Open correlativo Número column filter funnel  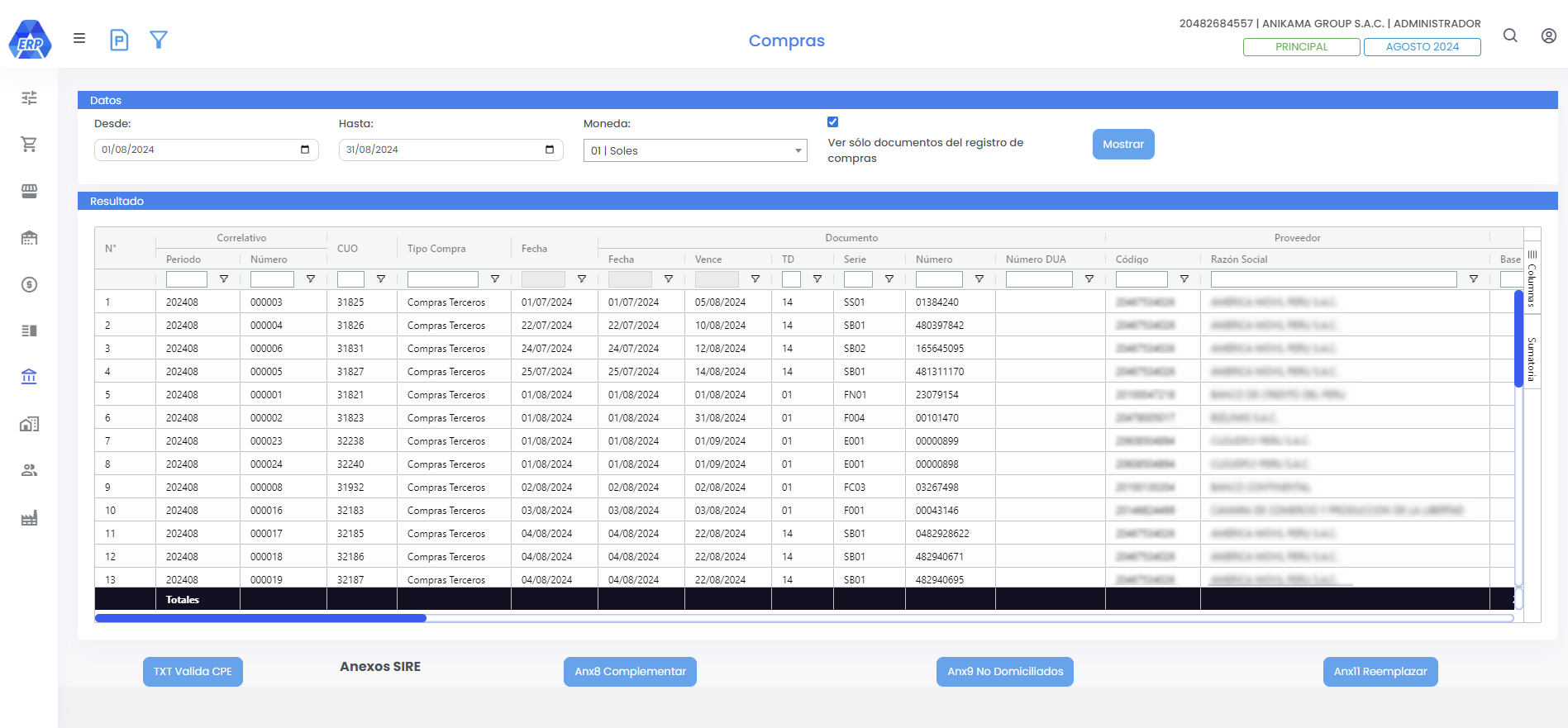pyautogui.click(x=311, y=279)
